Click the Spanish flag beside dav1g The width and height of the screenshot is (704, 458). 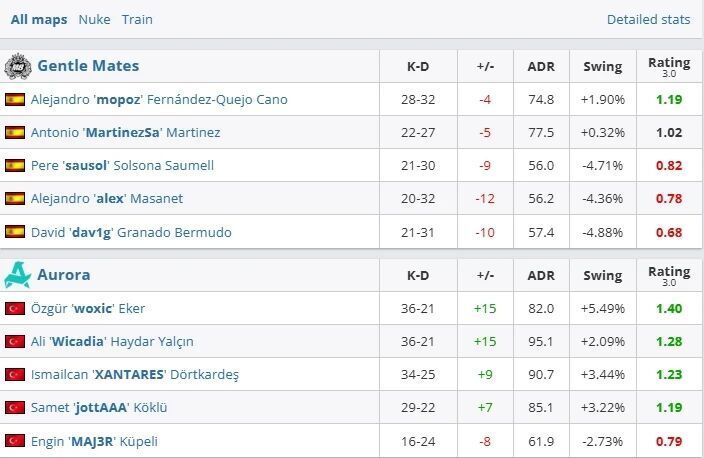(x=15, y=232)
